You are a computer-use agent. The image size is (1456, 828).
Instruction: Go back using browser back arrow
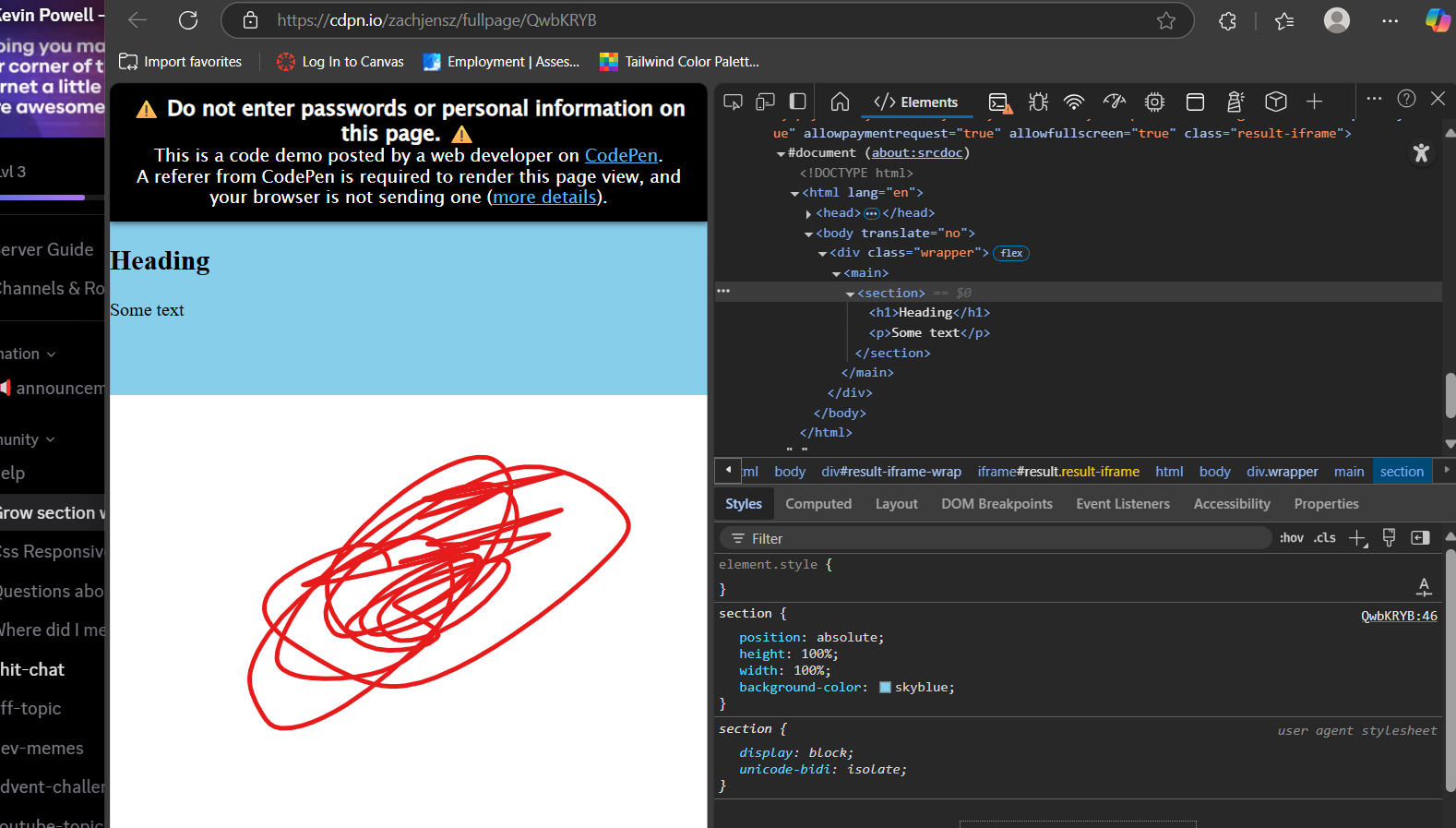coord(137,20)
